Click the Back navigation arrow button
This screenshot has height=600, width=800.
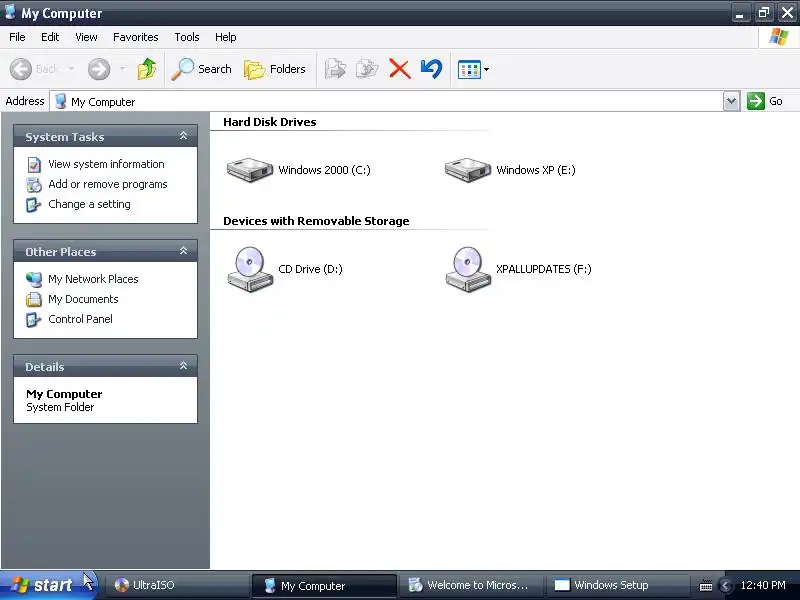pyautogui.click(x=21, y=69)
